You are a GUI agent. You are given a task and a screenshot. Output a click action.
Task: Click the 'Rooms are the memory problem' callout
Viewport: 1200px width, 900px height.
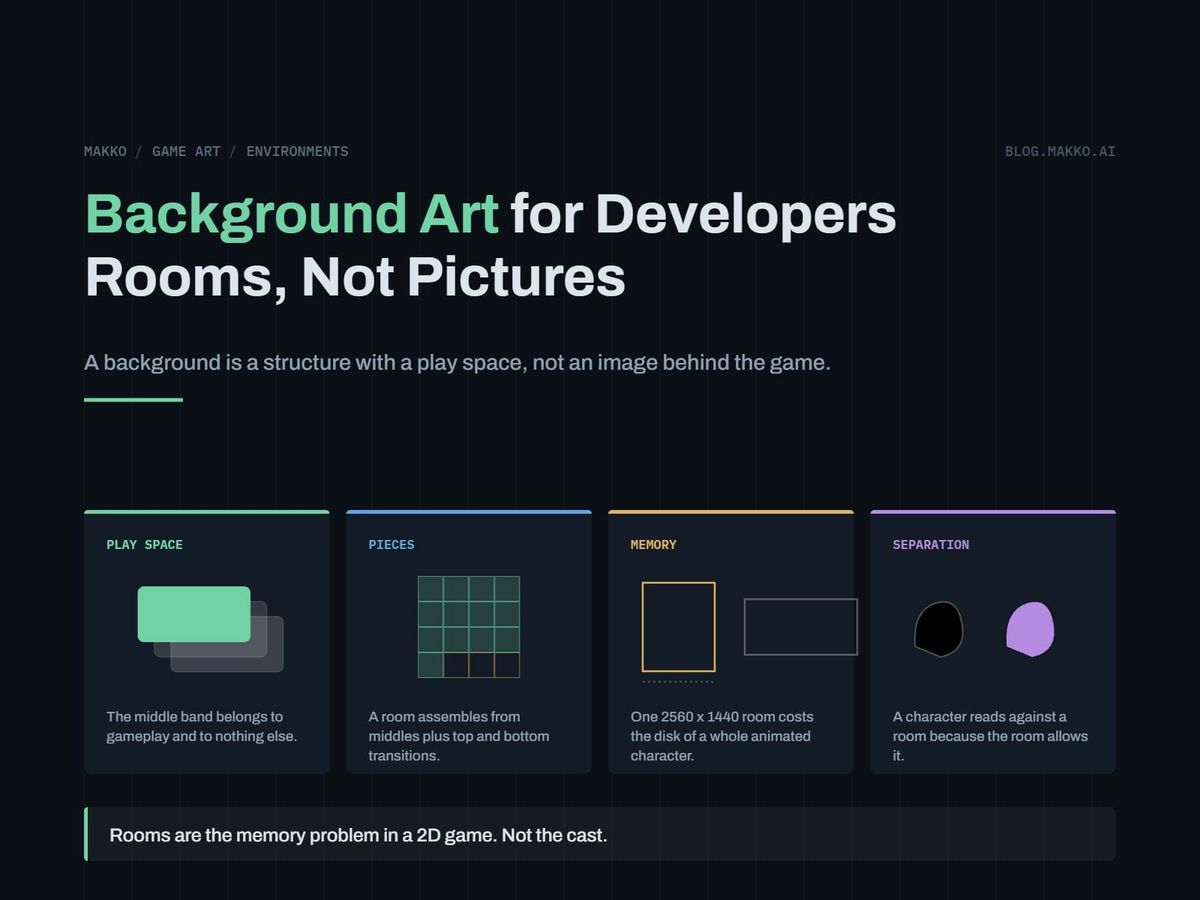(600, 834)
